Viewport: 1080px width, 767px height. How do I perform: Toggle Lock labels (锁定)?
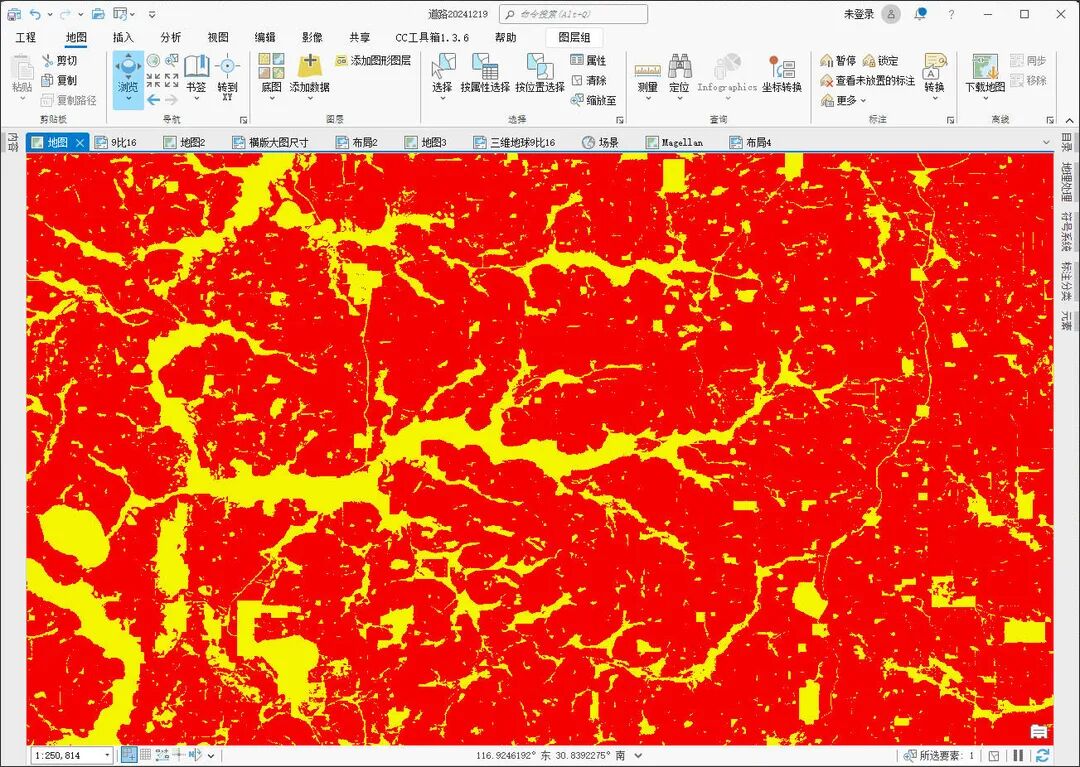[881, 61]
